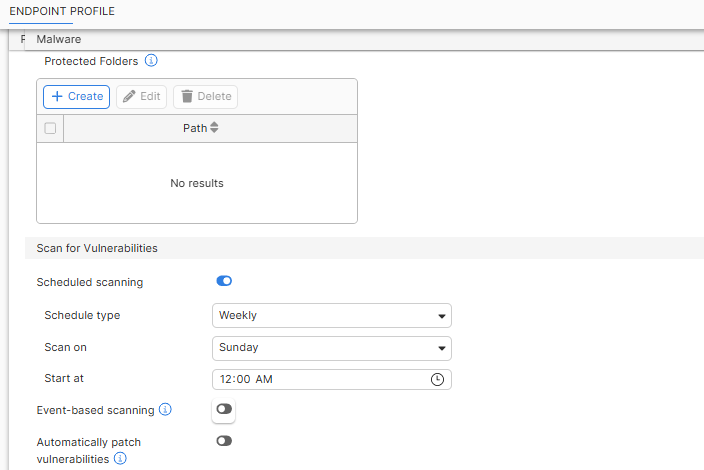Click the No results table area
704x470 pixels.
(197, 183)
